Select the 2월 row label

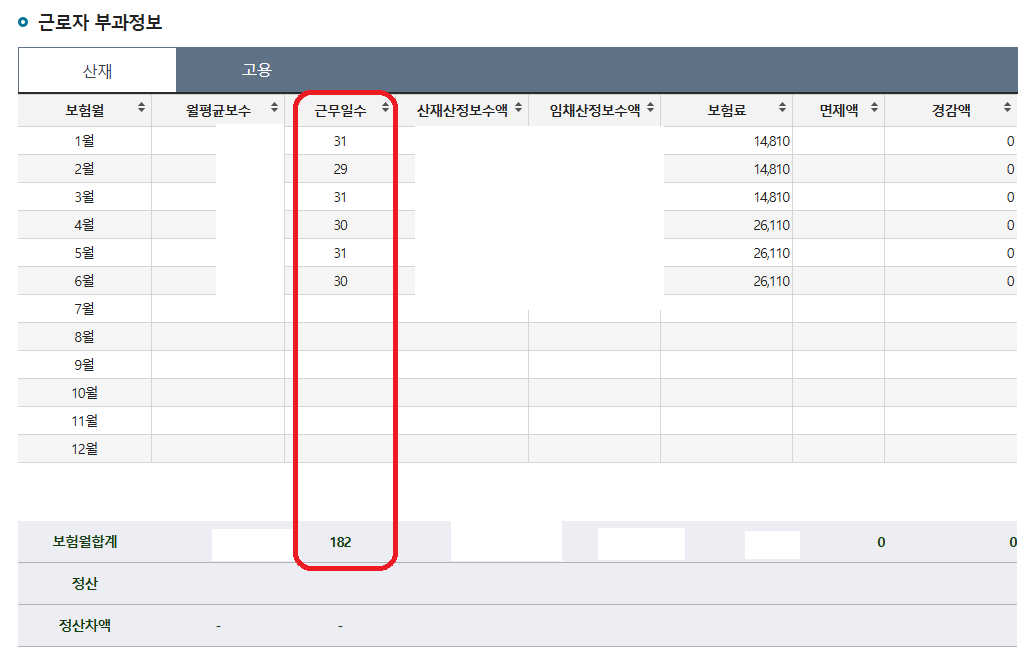[84, 169]
